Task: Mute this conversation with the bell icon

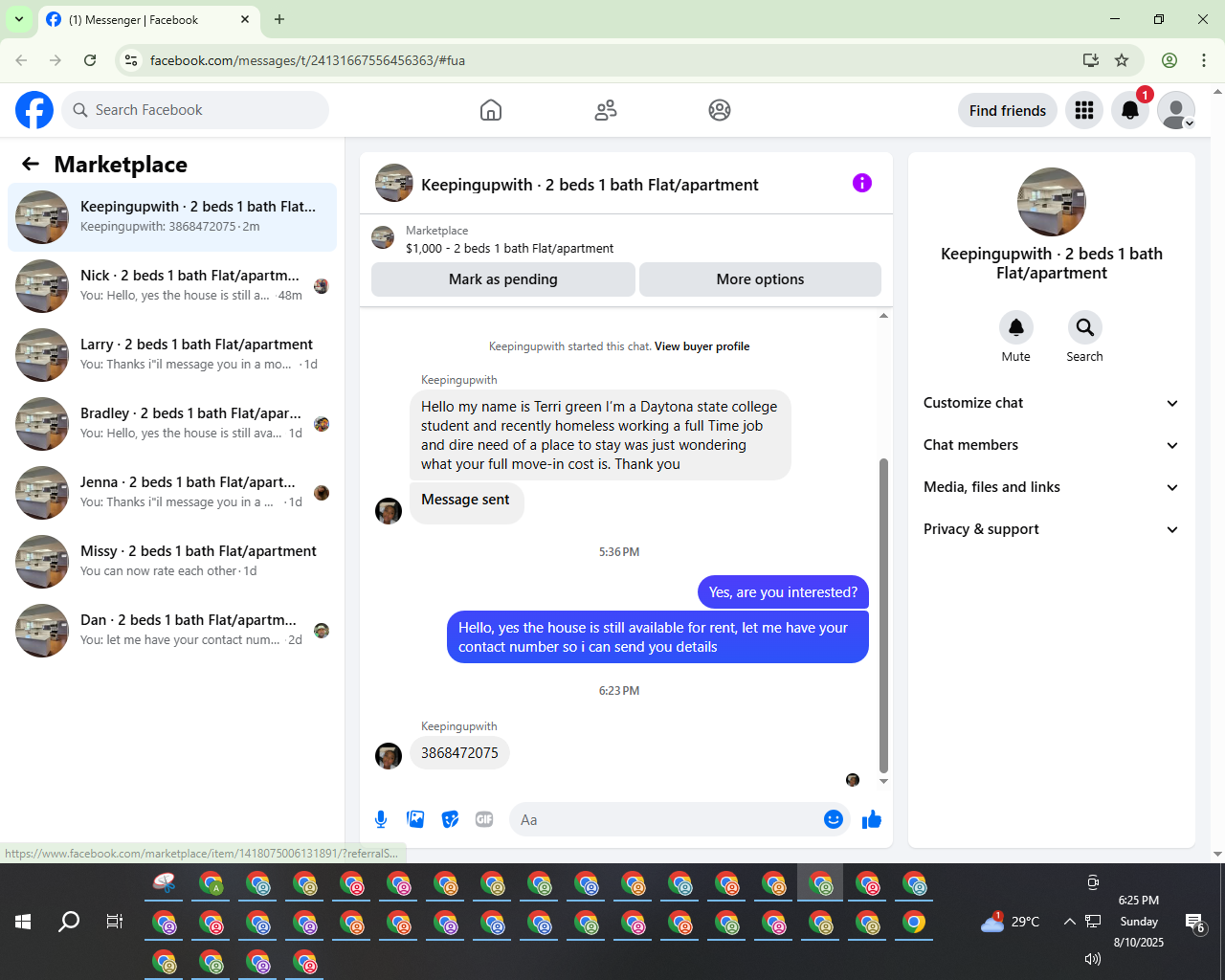Action: pos(1016,327)
